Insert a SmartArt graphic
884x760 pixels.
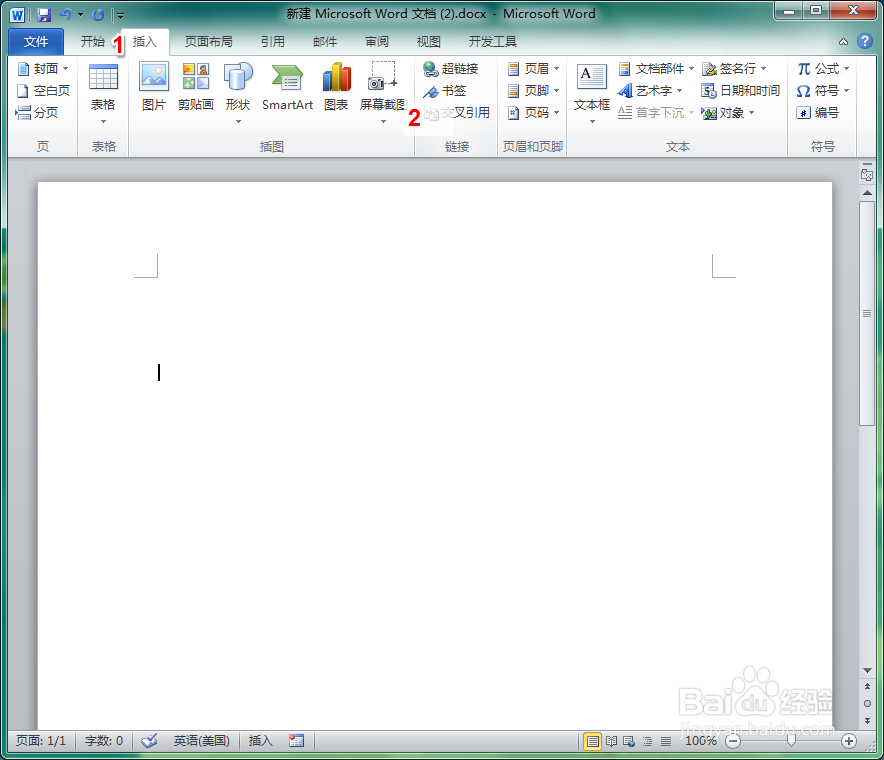click(287, 86)
